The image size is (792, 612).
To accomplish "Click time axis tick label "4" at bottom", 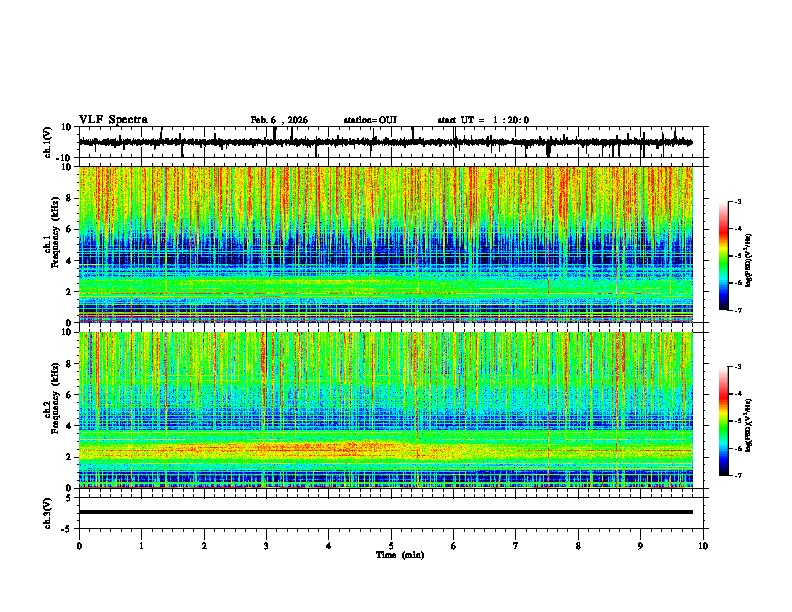I will [329, 546].
